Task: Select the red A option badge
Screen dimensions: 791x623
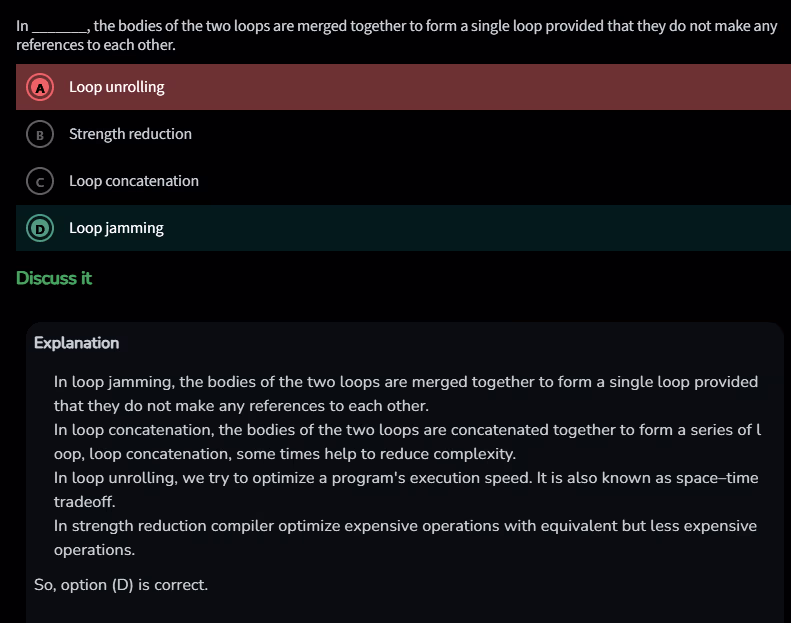Action: point(40,88)
